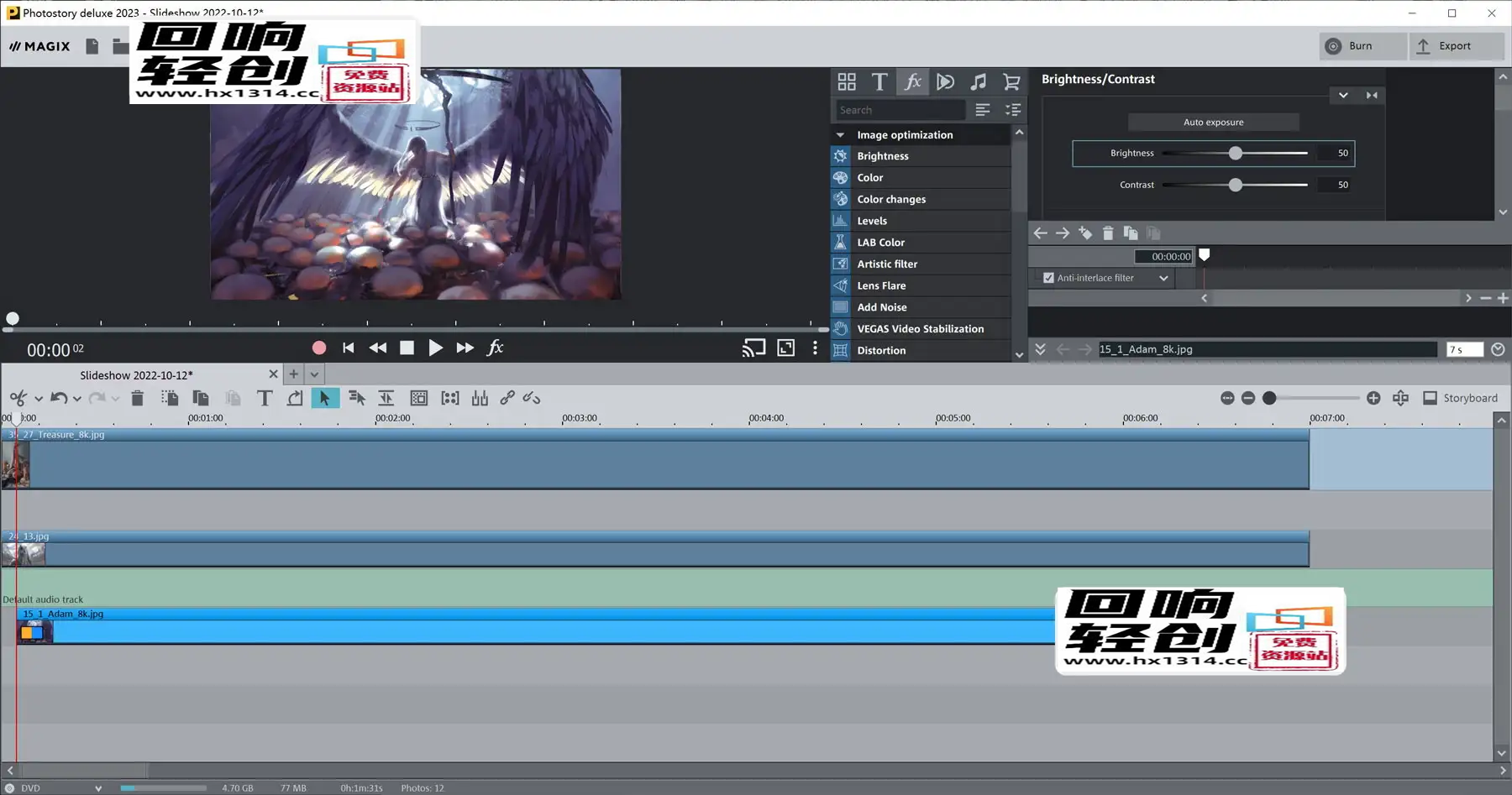Open preview monitor more options menu
This screenshot has height=795, width=1512.
click(x=815, y=348)
